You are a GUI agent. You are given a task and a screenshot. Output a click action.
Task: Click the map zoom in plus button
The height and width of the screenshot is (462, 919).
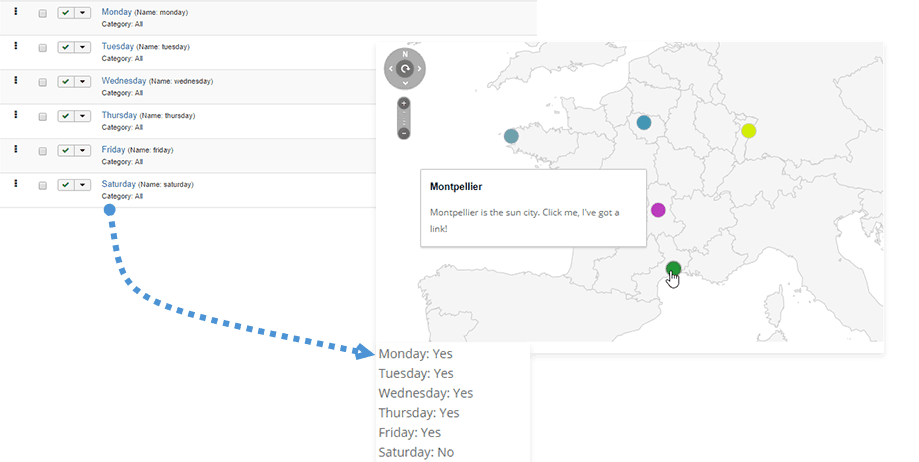[x=404, y=104]
